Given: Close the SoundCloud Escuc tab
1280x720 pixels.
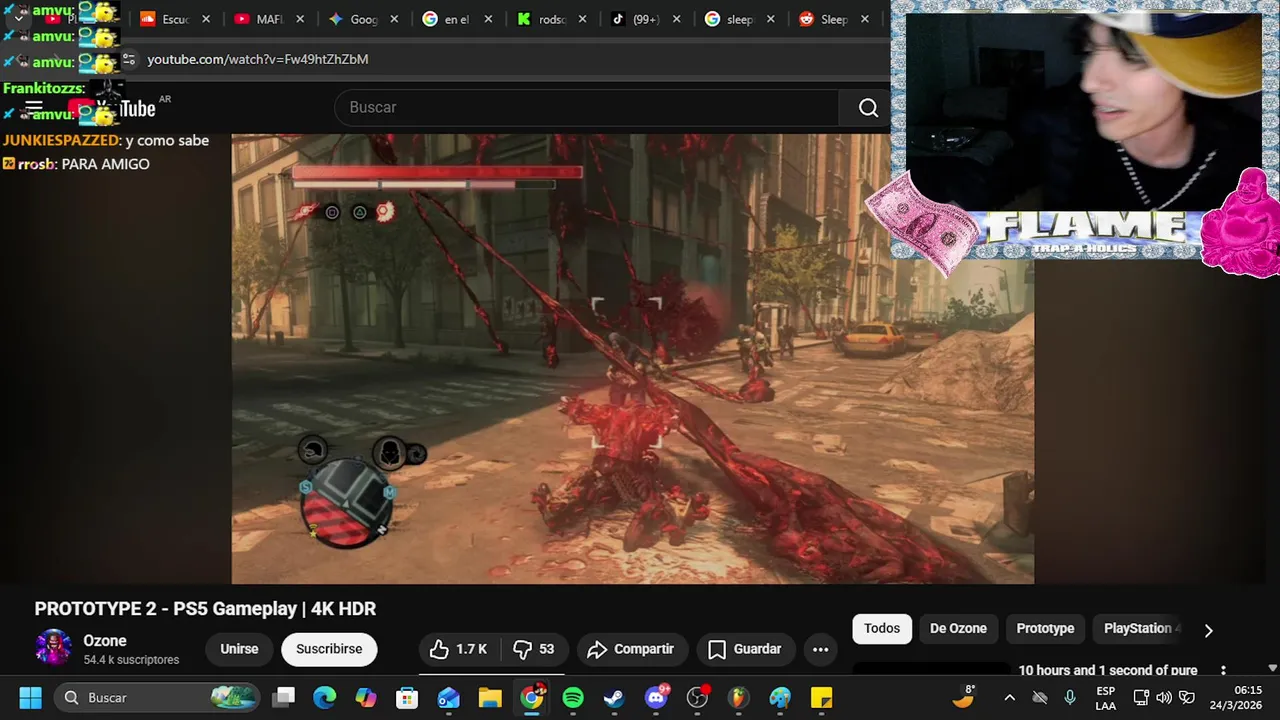Looking at the screenshot, I should (x=206, y=19).
